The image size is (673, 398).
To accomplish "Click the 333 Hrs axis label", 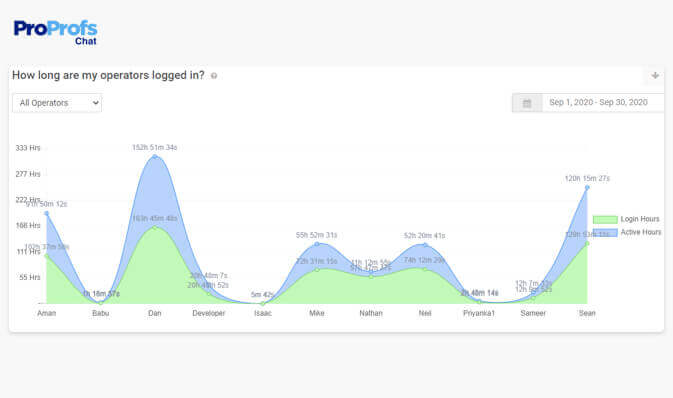I will 28,148.
